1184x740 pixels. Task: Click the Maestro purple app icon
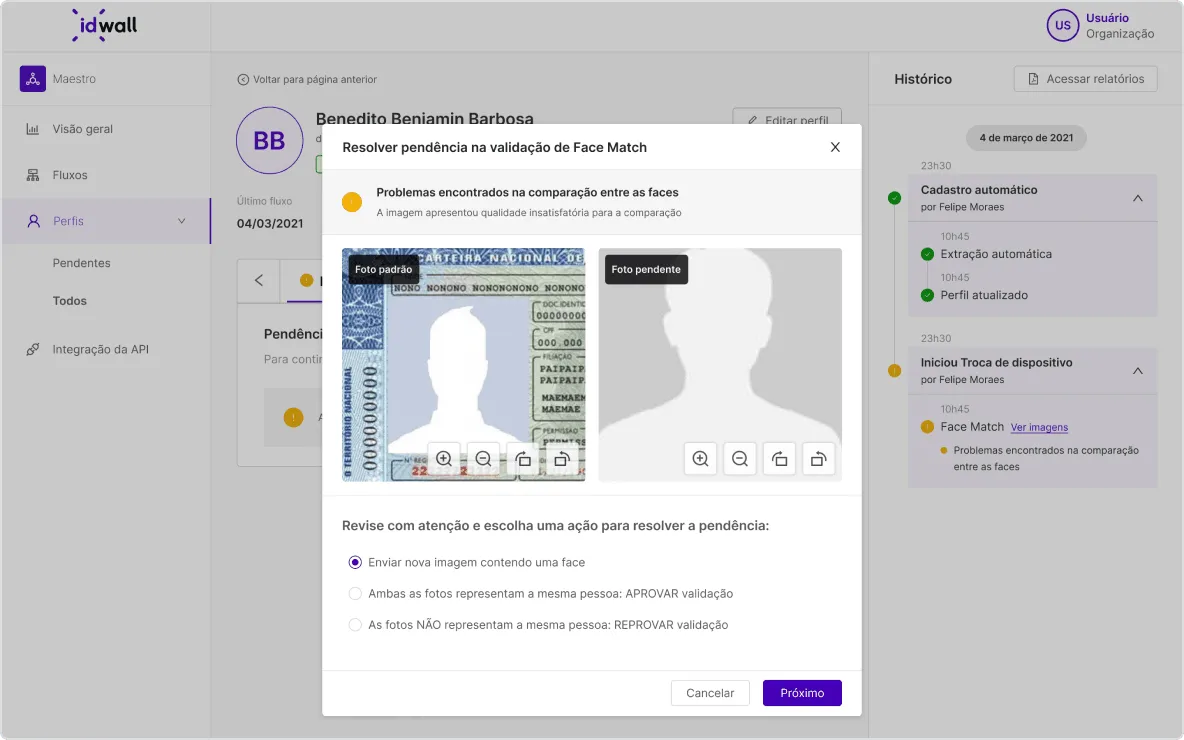(x=32, y=79)
